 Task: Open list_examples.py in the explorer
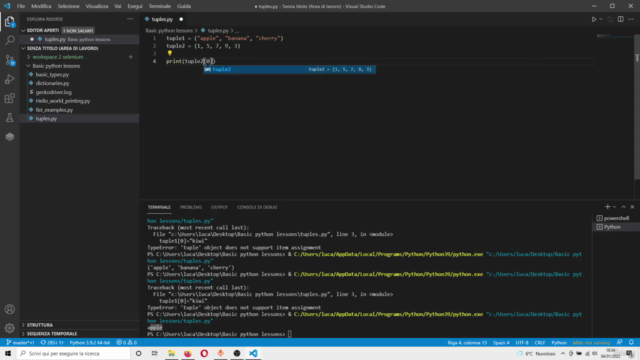pos(54,110)
